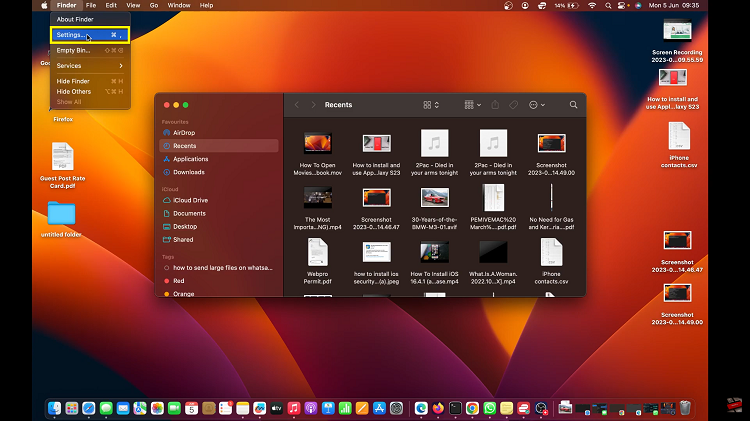Open the Group By dropdown in toolbar
750x421 pixels.
pyautogui.click(x=473, y=105)
